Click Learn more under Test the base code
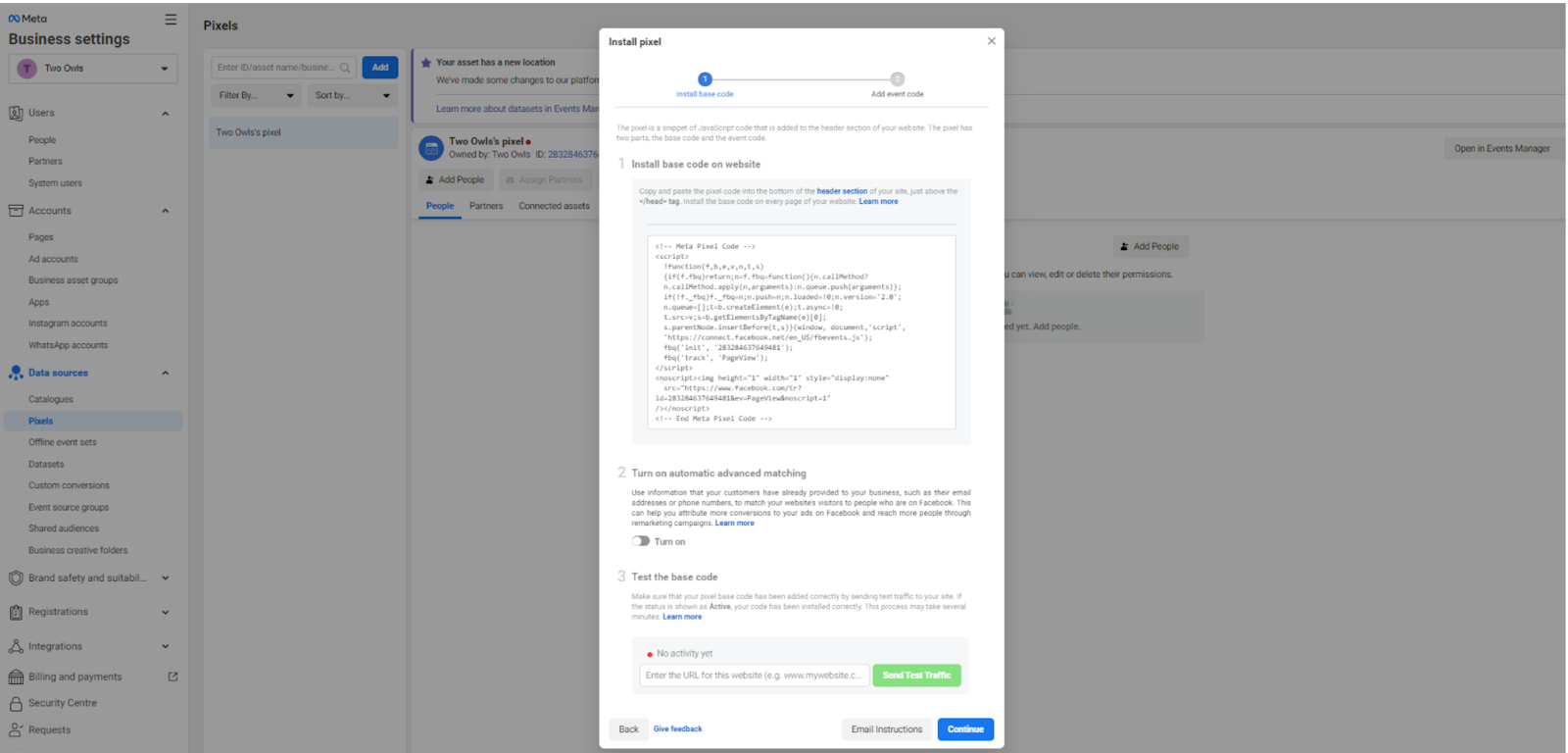The width and height of the screenshot is (1568, 753). (682, 617)
